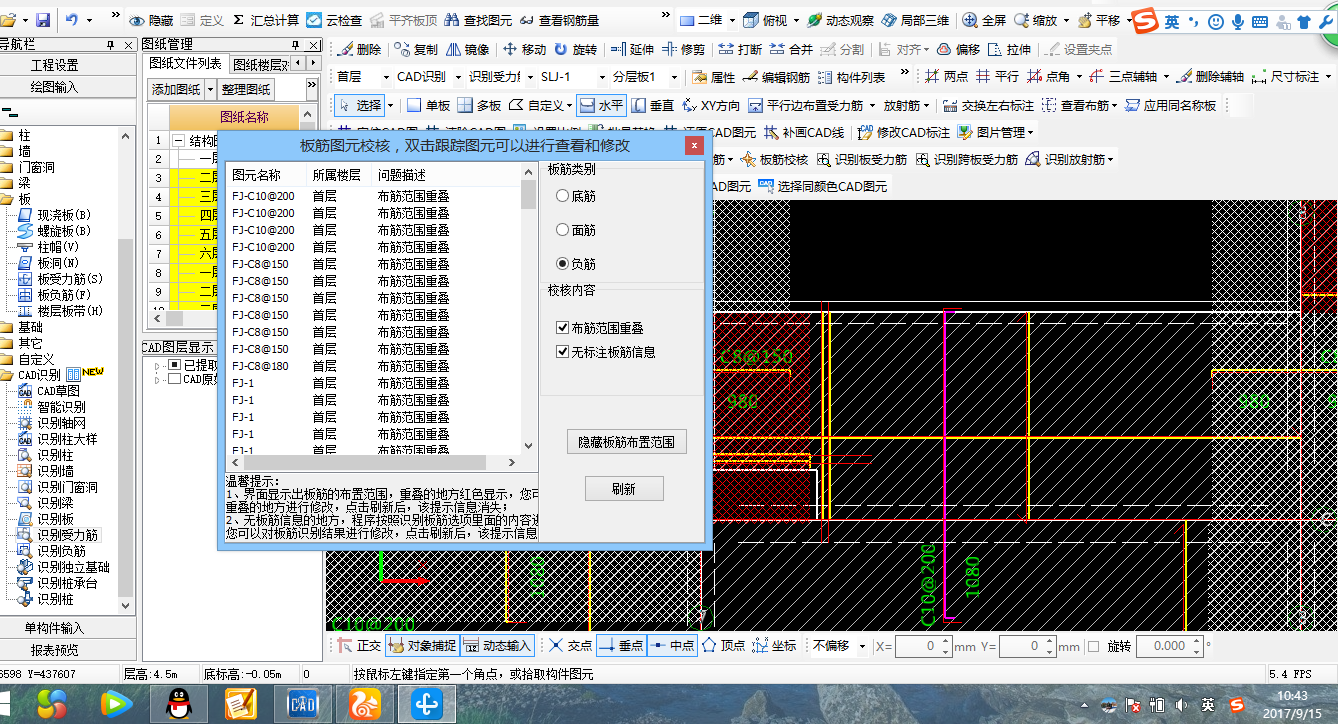Select the 复制 copy tool
The image size is (1338, 724).
tap(416, 49)
